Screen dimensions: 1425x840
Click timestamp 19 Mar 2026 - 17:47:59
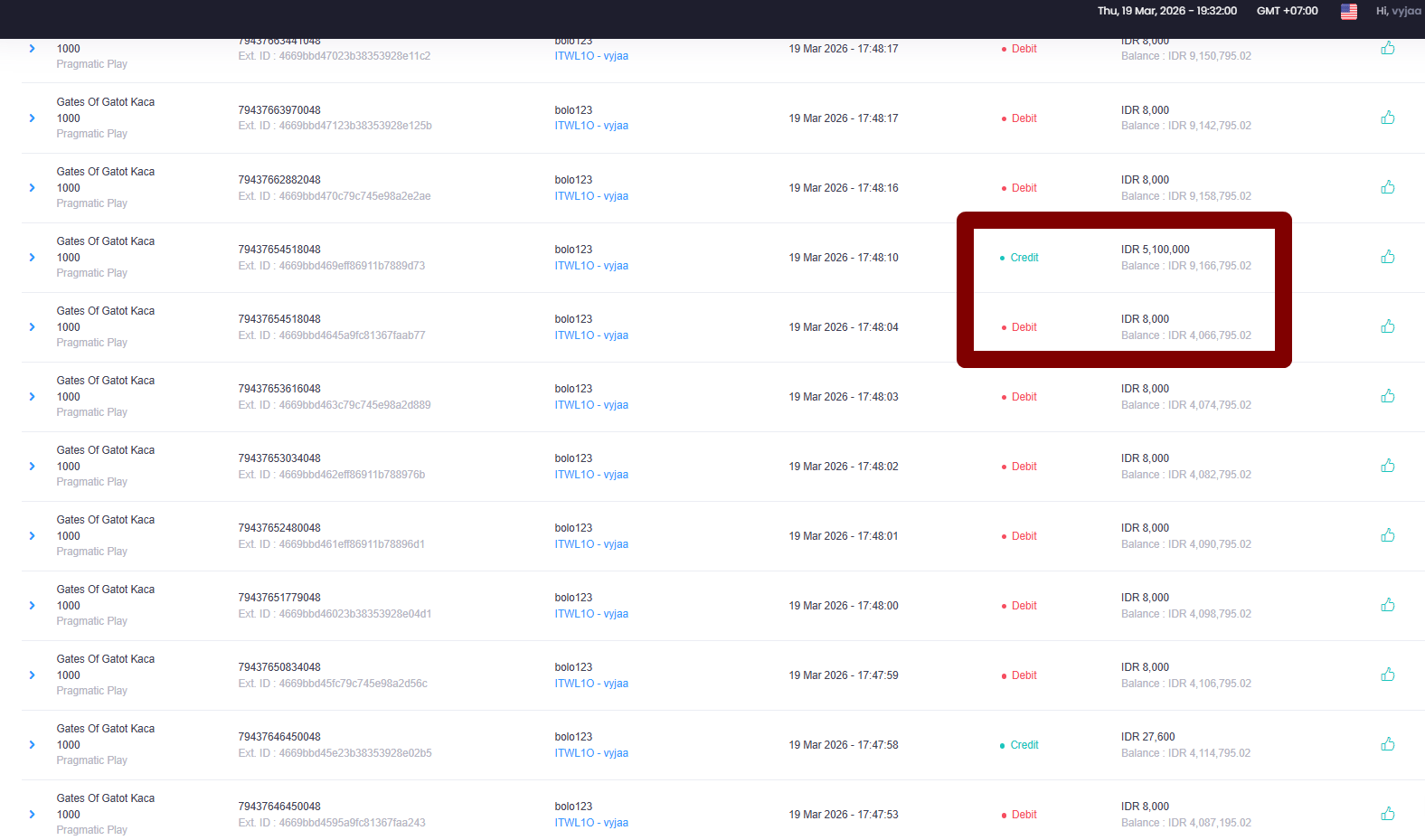(x=844, y=675)
